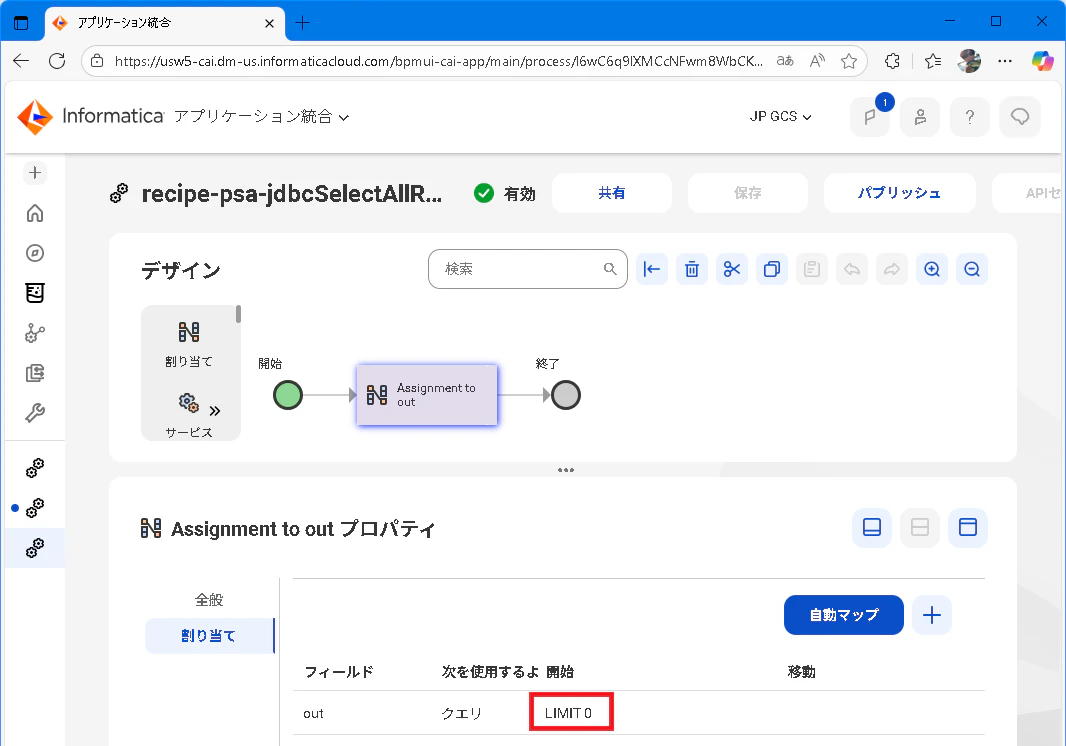This screenshot has height=746, width=1066.
Task: Click the plus add-field button beside 自動マップ
Action: point(932,615)
